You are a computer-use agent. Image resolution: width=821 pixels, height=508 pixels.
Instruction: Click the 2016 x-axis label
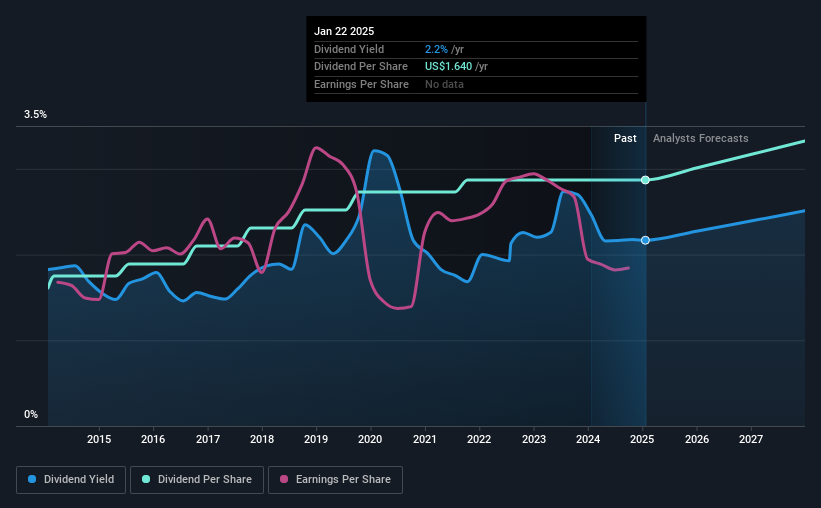[153, 439]
